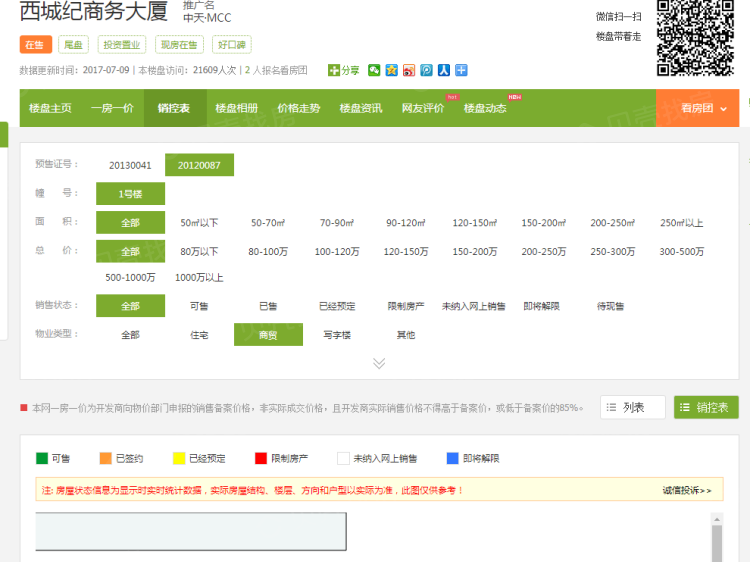
Task: Select pre-sale permit 20130041
Action: click(x=130, y=165)
